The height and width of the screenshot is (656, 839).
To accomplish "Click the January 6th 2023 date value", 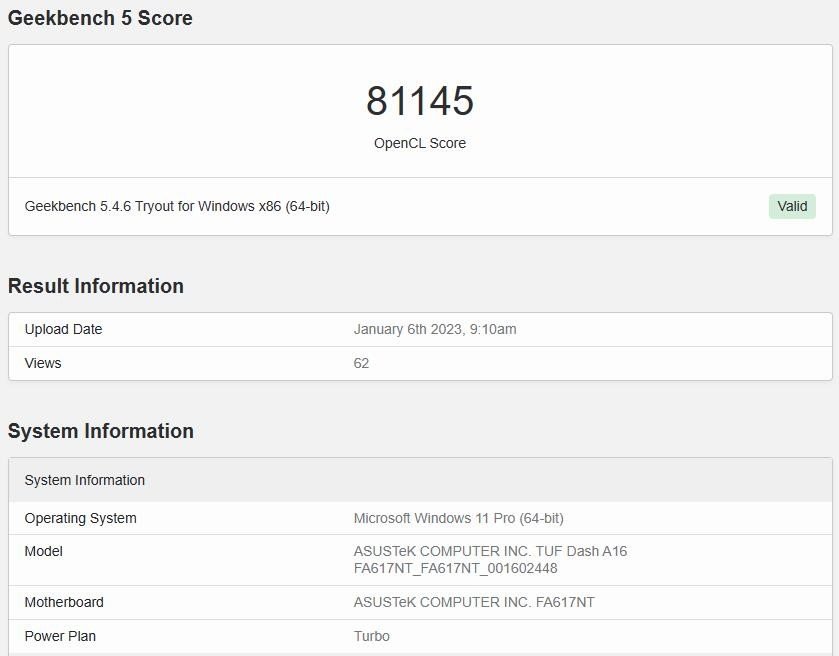I will (x=435, y=329).
